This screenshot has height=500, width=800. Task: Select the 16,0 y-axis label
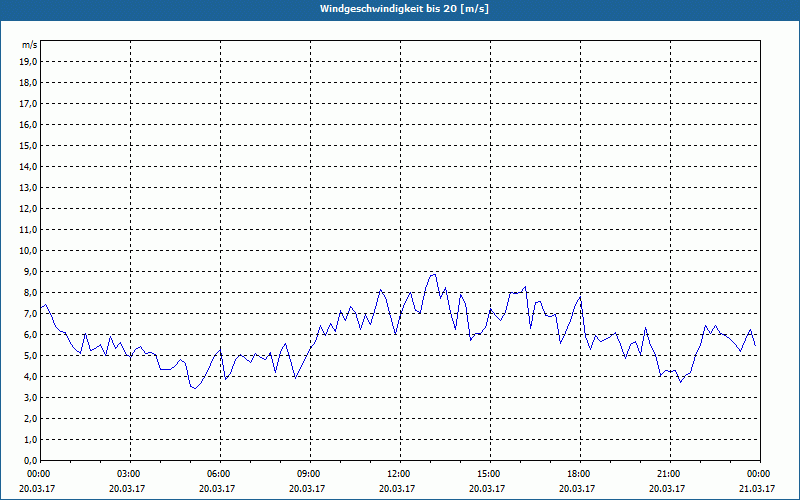click(x=28, y=124)
